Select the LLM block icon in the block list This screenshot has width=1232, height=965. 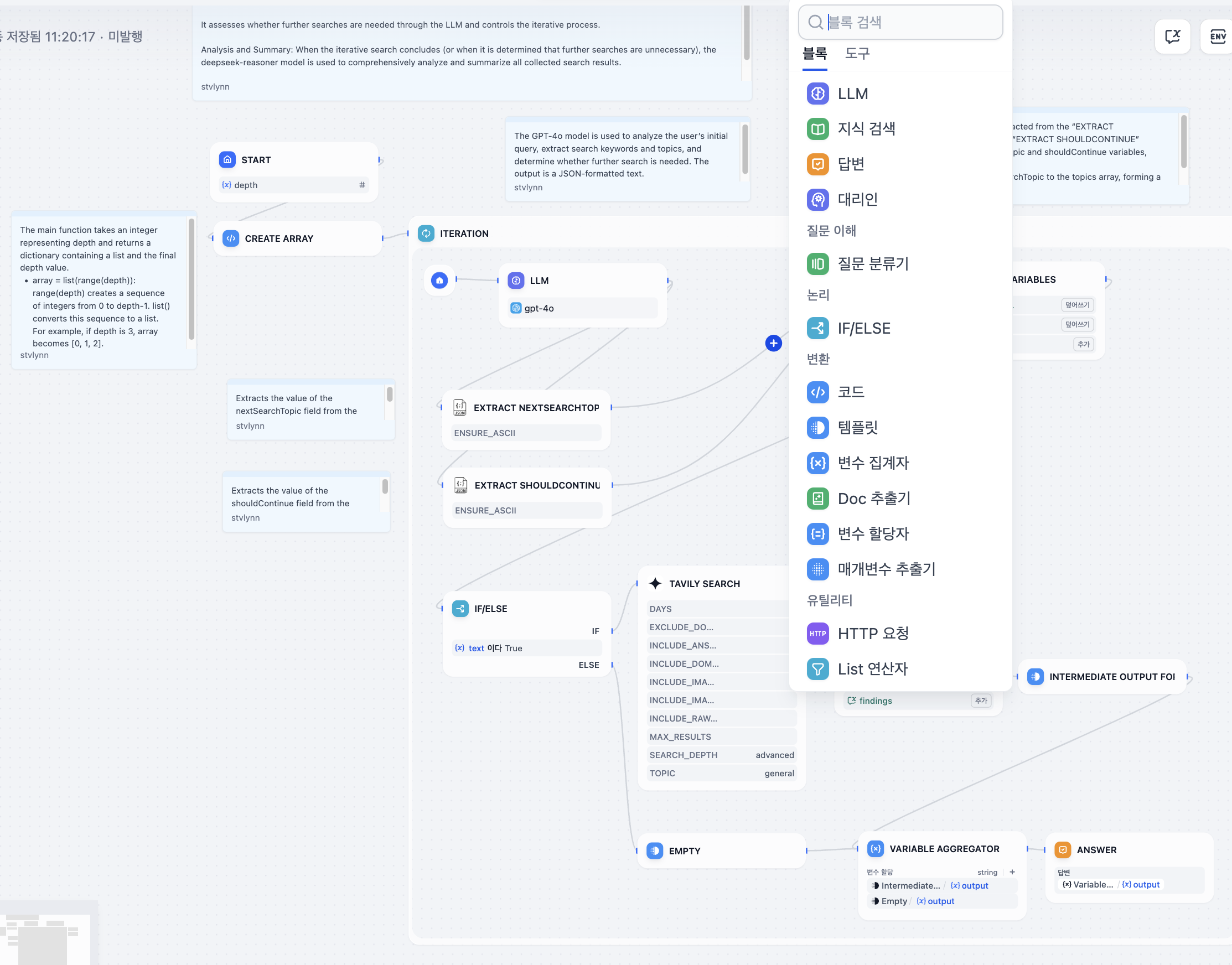(x=817, y=94)
